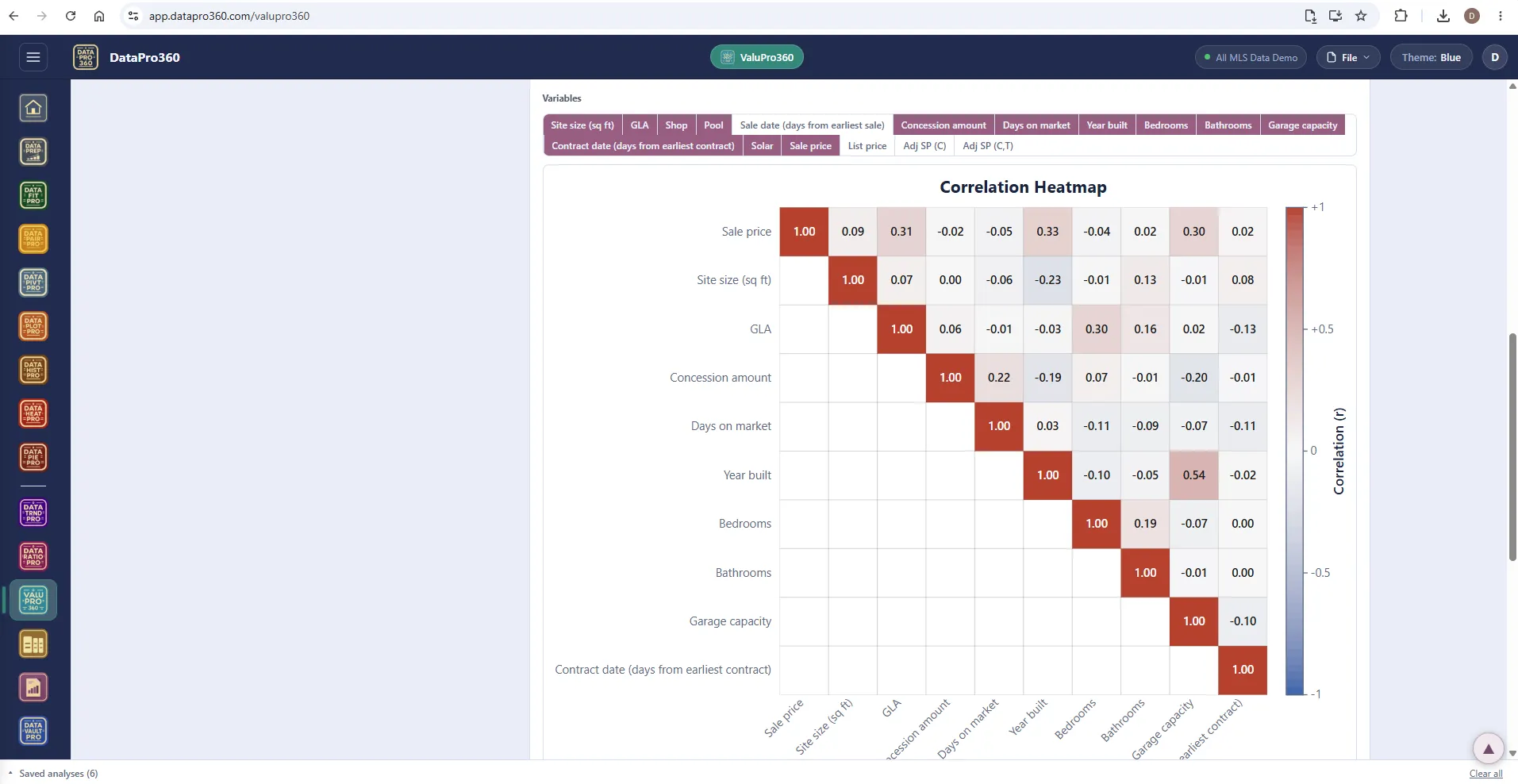Click the vertical page scrollbar thumb
Screen dimensions: 1518x784
1512,448
